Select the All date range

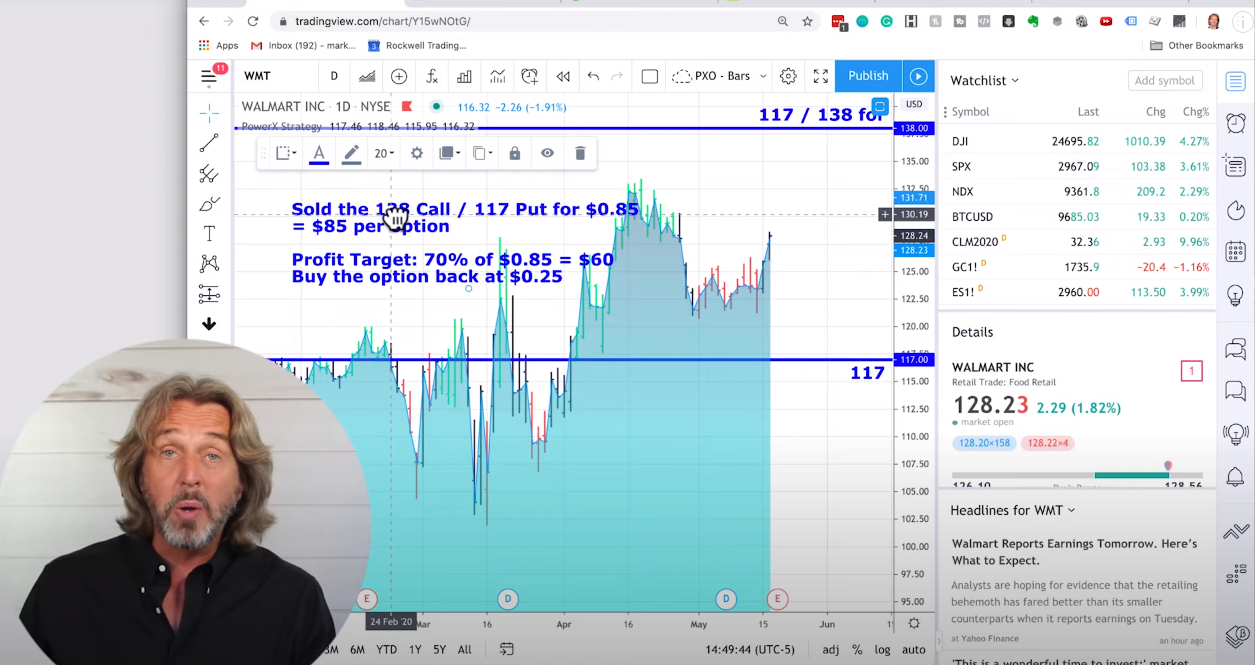tap(464, 649)
